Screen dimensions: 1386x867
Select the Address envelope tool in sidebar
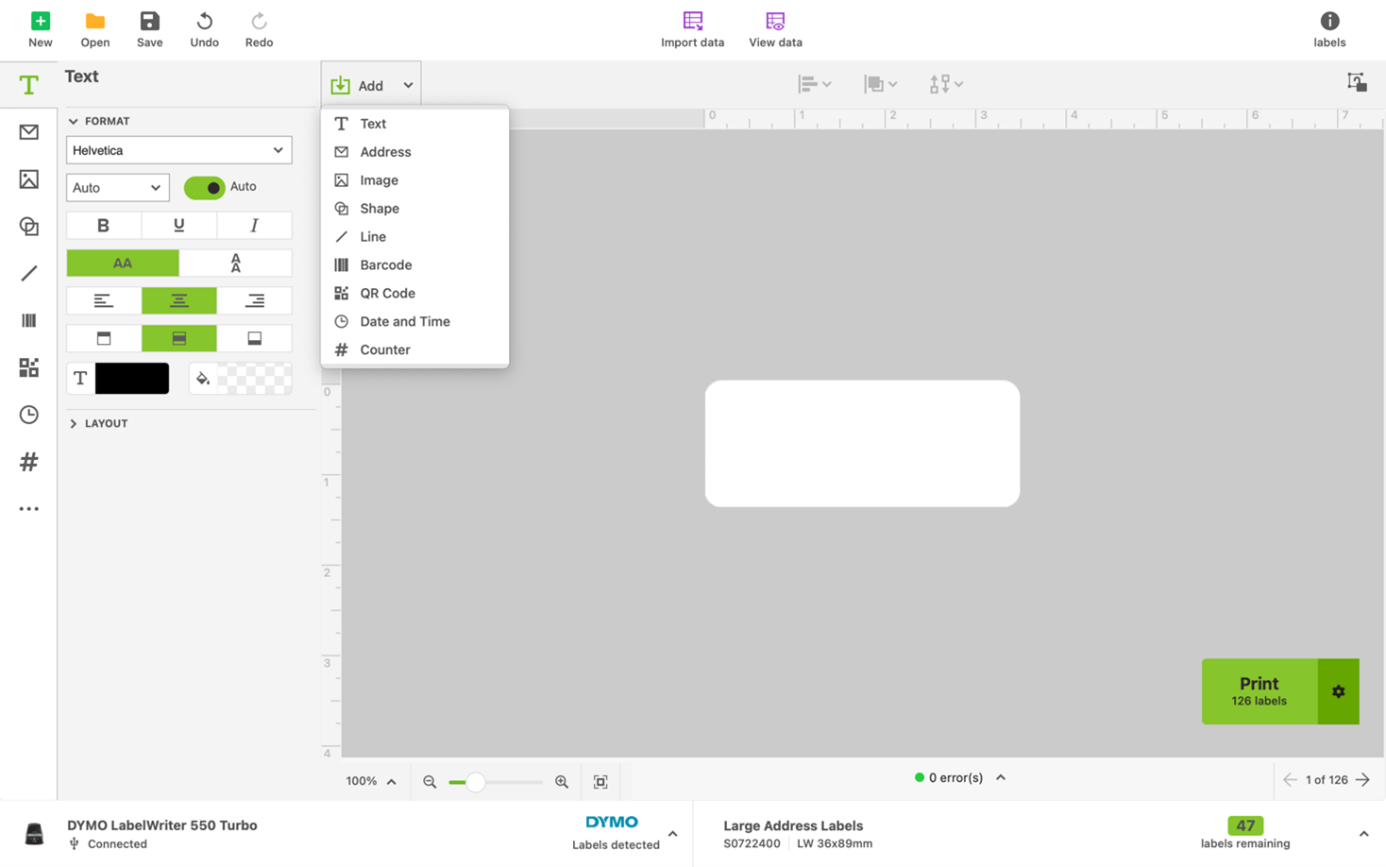[29, 132]
